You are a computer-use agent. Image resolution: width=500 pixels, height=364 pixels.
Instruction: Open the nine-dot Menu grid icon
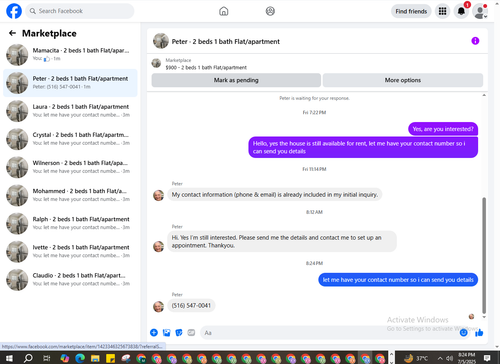[x=442, y=11]
